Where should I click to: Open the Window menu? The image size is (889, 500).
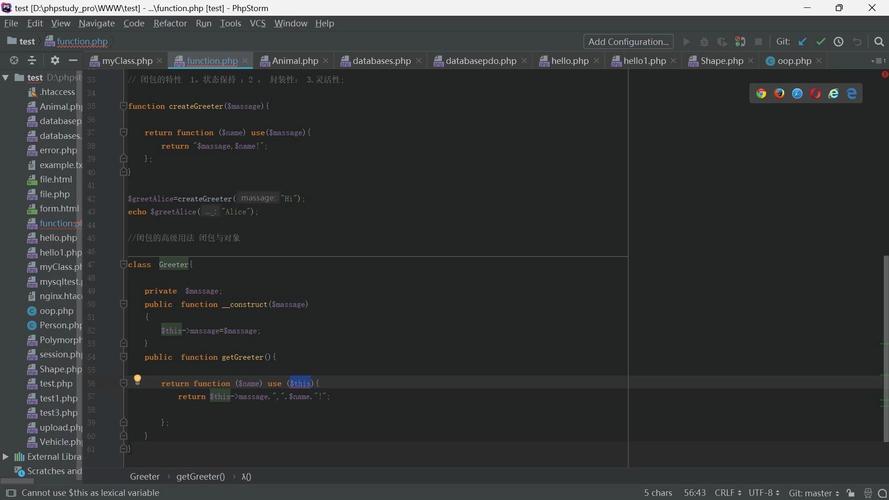click(290, 23)
